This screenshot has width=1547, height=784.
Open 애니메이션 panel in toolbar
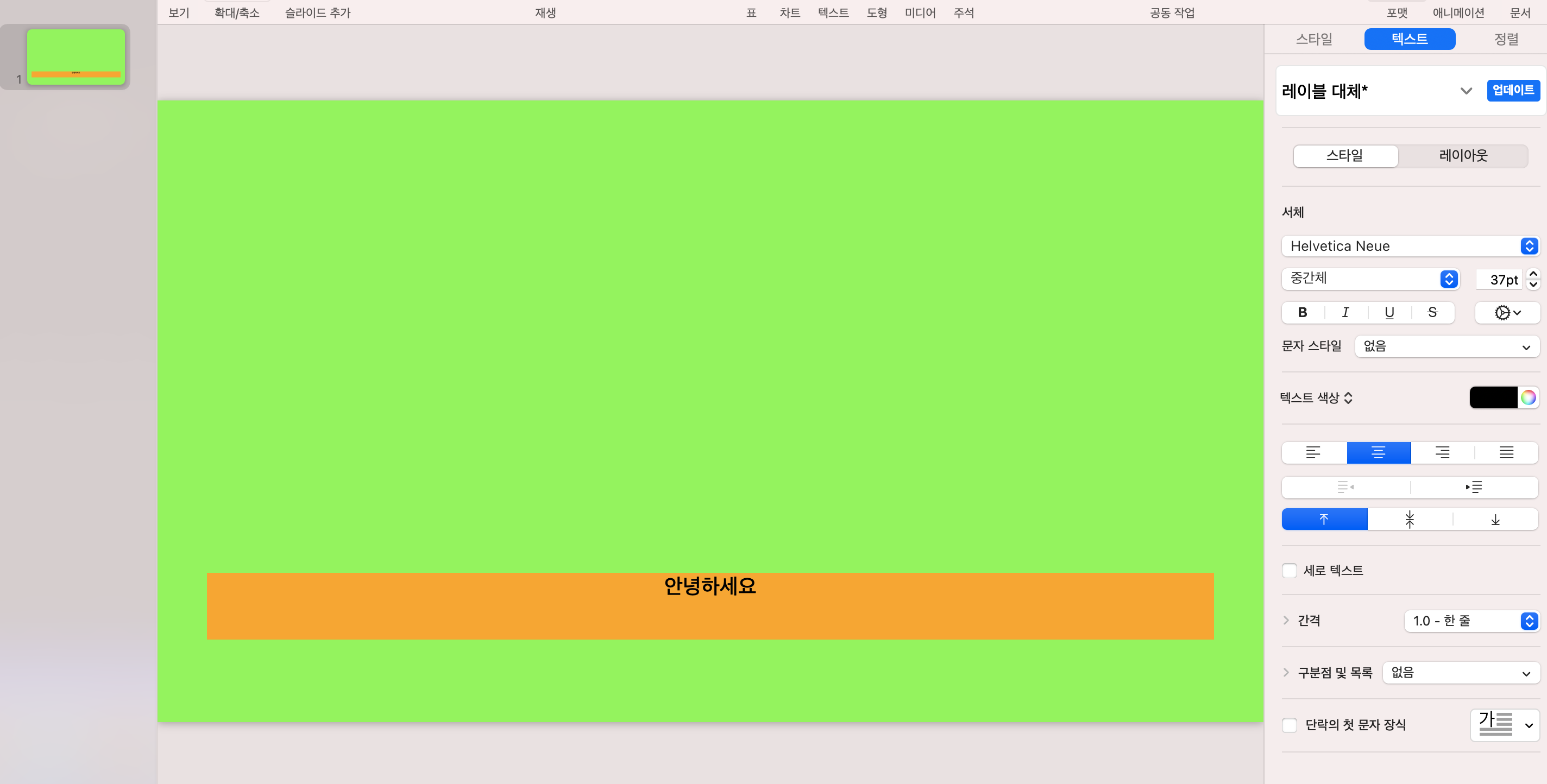pos(1458,12)
